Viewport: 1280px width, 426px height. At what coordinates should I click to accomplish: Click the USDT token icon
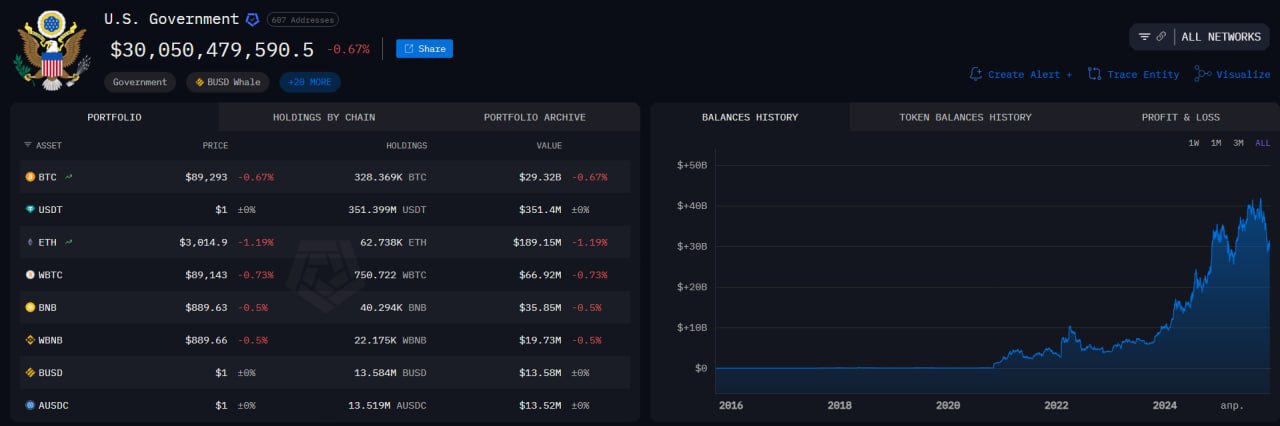pyautogui.click(x=30, y=210)
